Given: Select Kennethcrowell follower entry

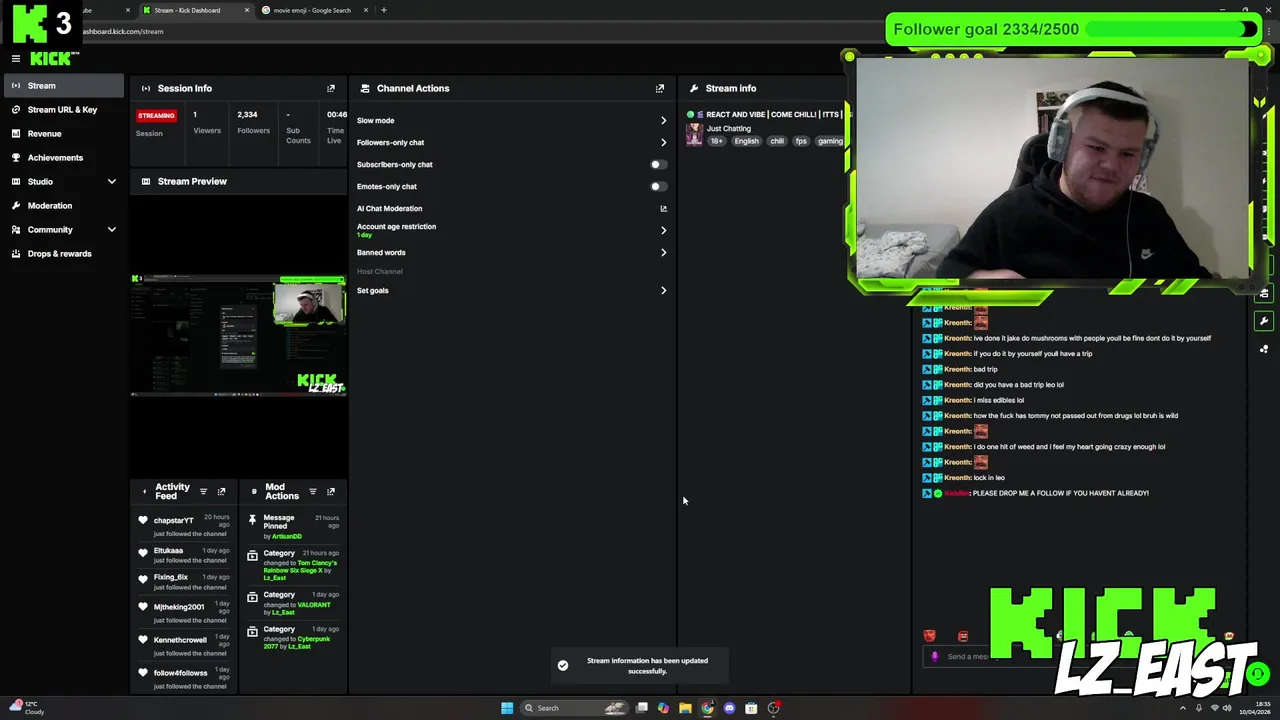Looking at the screenshot, I should pyautogui.click(x=180, y=639).
